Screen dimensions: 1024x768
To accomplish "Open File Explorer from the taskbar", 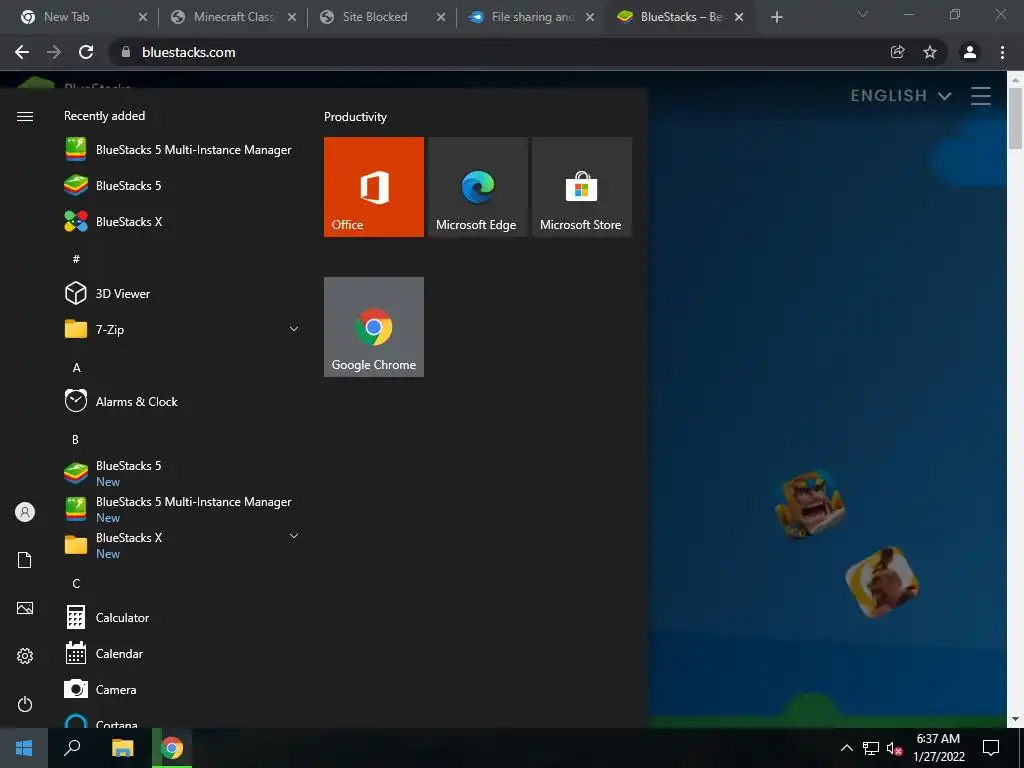I will click(x=122, y=748).
